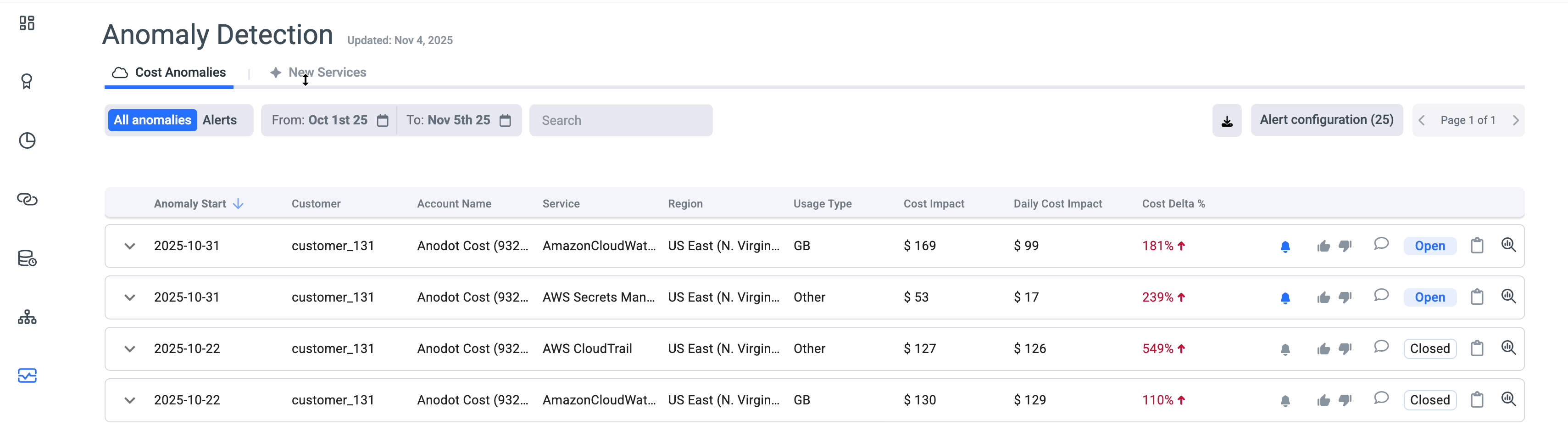Investigate the 110% cost delta anomaly
The image size is (1568, 426).
1508,400
